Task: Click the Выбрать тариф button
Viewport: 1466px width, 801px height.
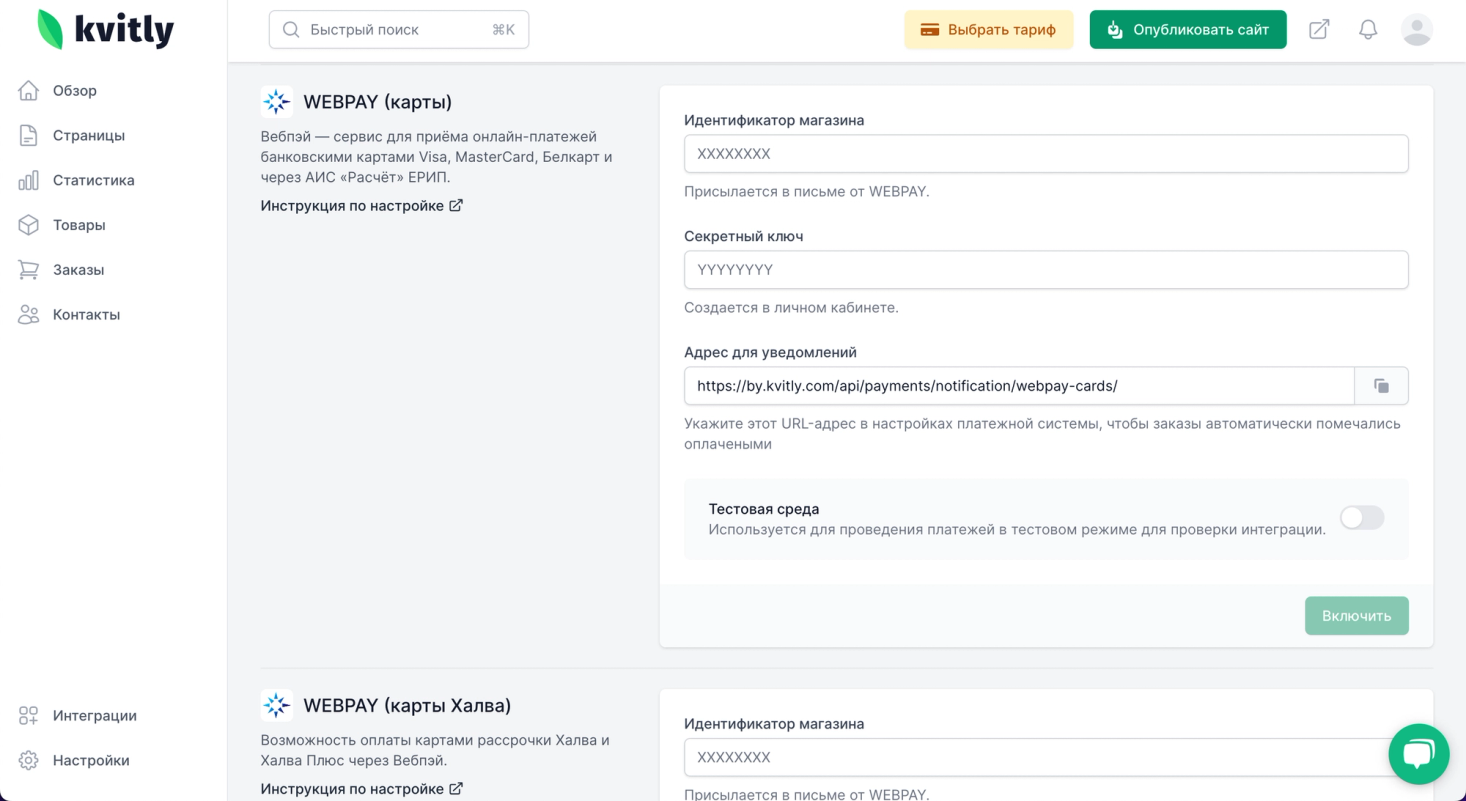Action: click(988, 30)
